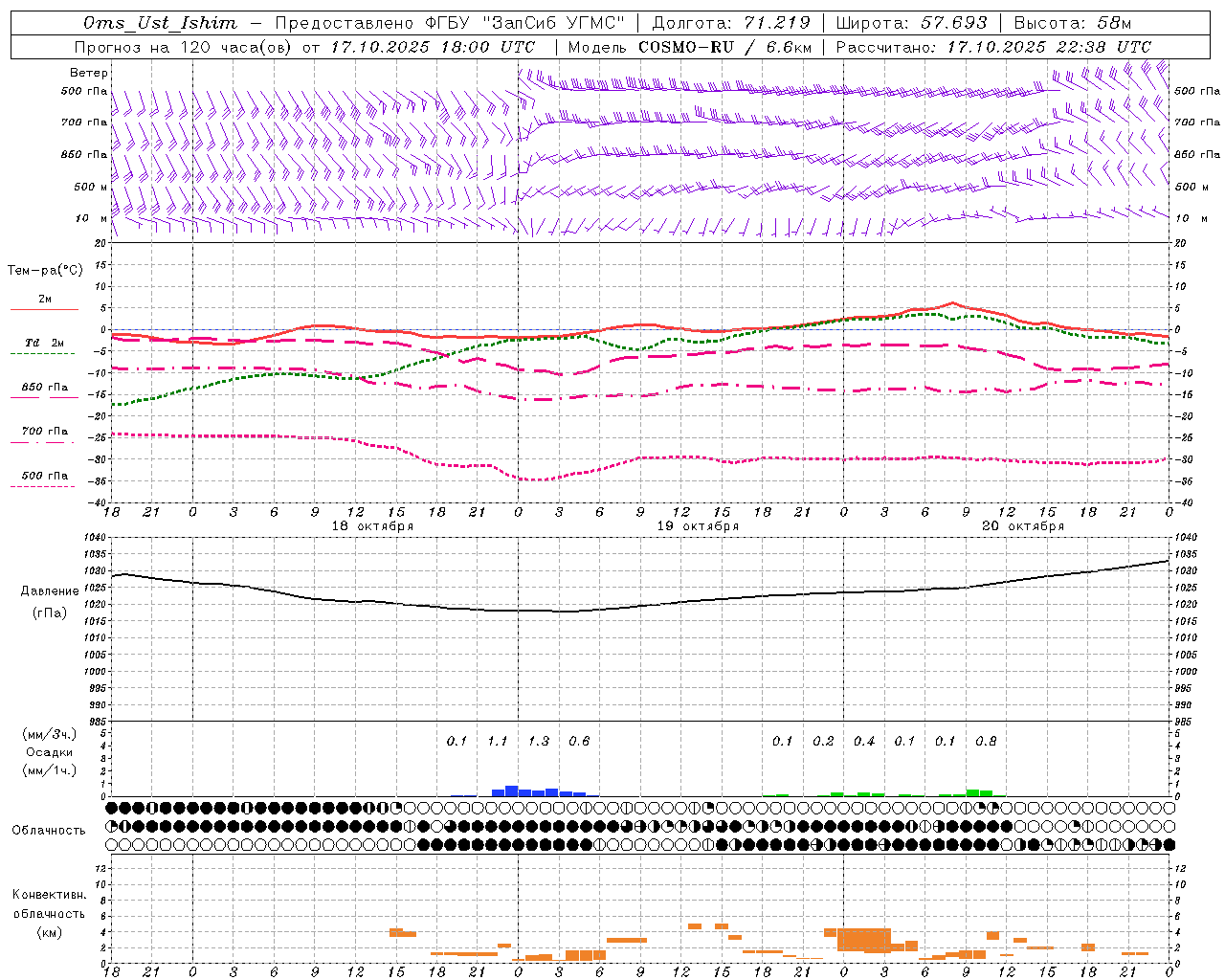Click the Тем-ра(°C) axis label
The width and height of the screenshot is (1225, 980).
pyautogui.click(x=45, y=271)
